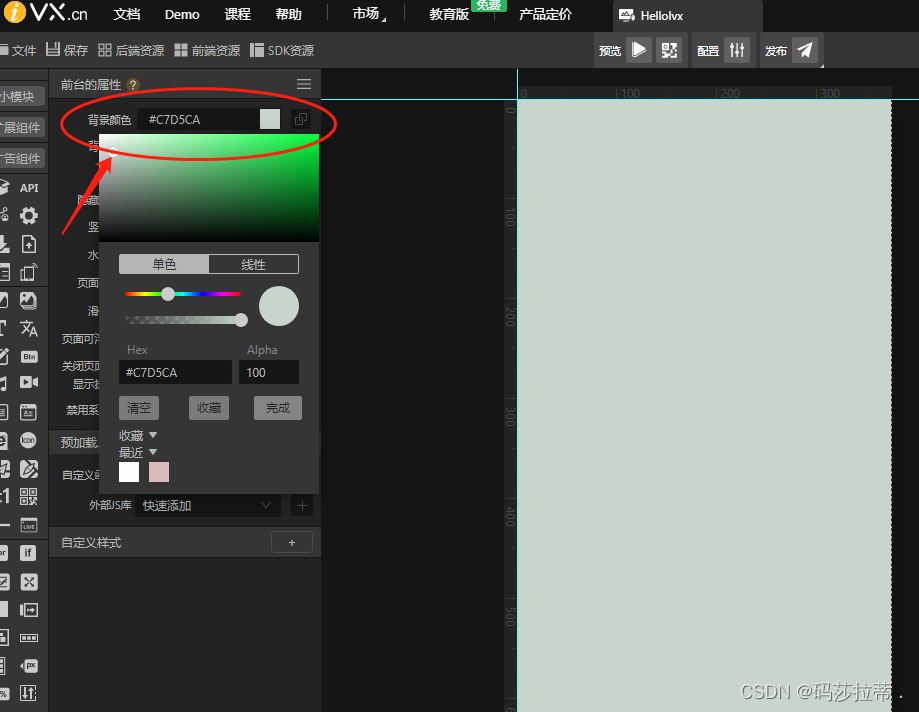Click the copy icon beside background color

(301, 119)
